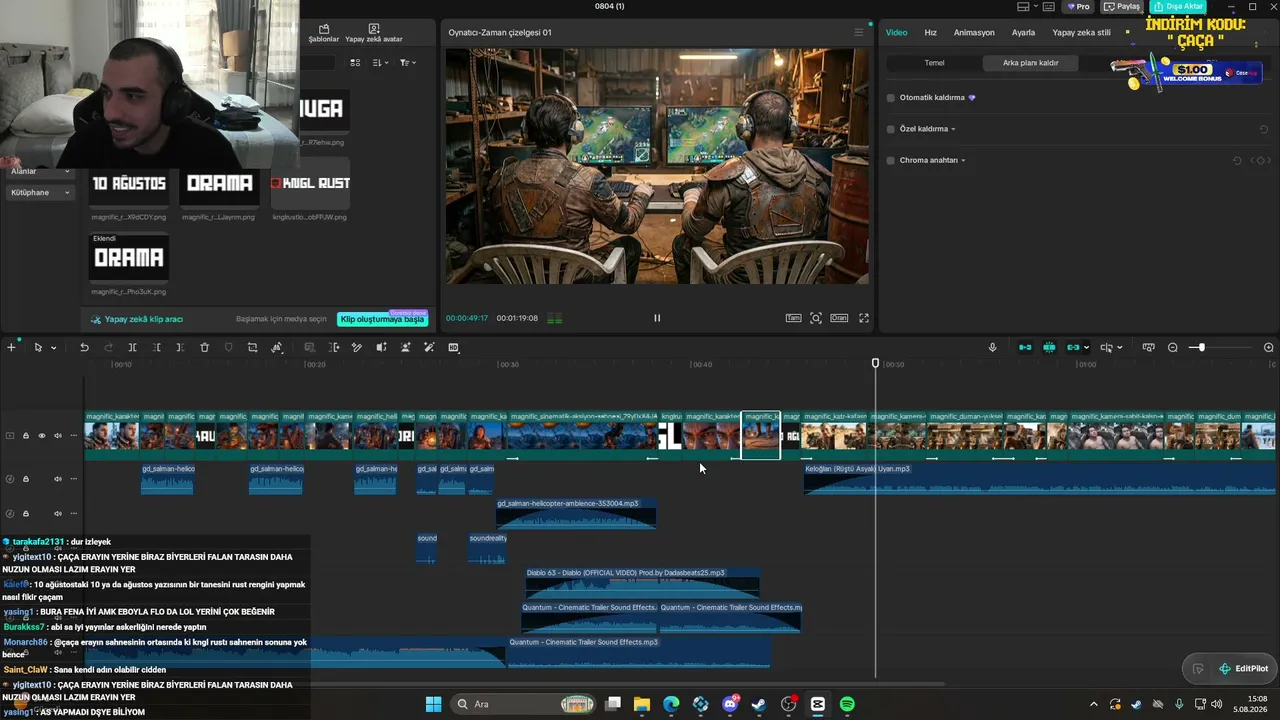
Task: Click the player snapshot focus icon
Action: 816,318
